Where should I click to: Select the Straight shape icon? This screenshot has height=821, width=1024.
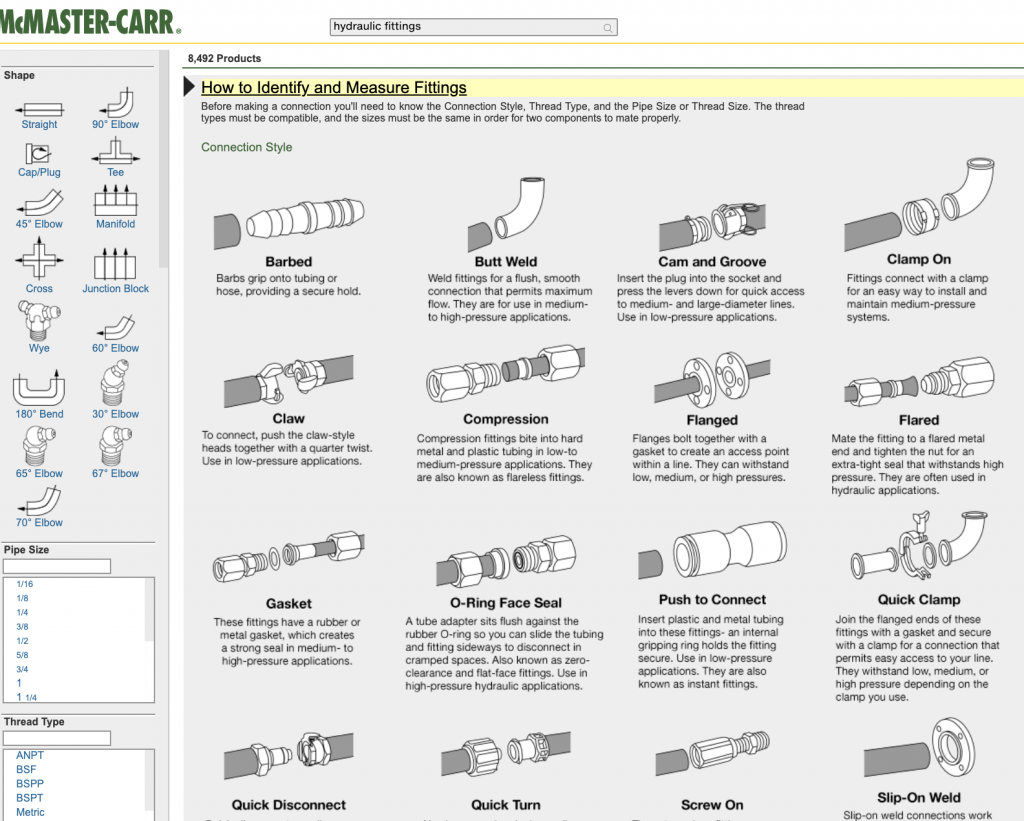pyautogui.click(x=39, y=109)
